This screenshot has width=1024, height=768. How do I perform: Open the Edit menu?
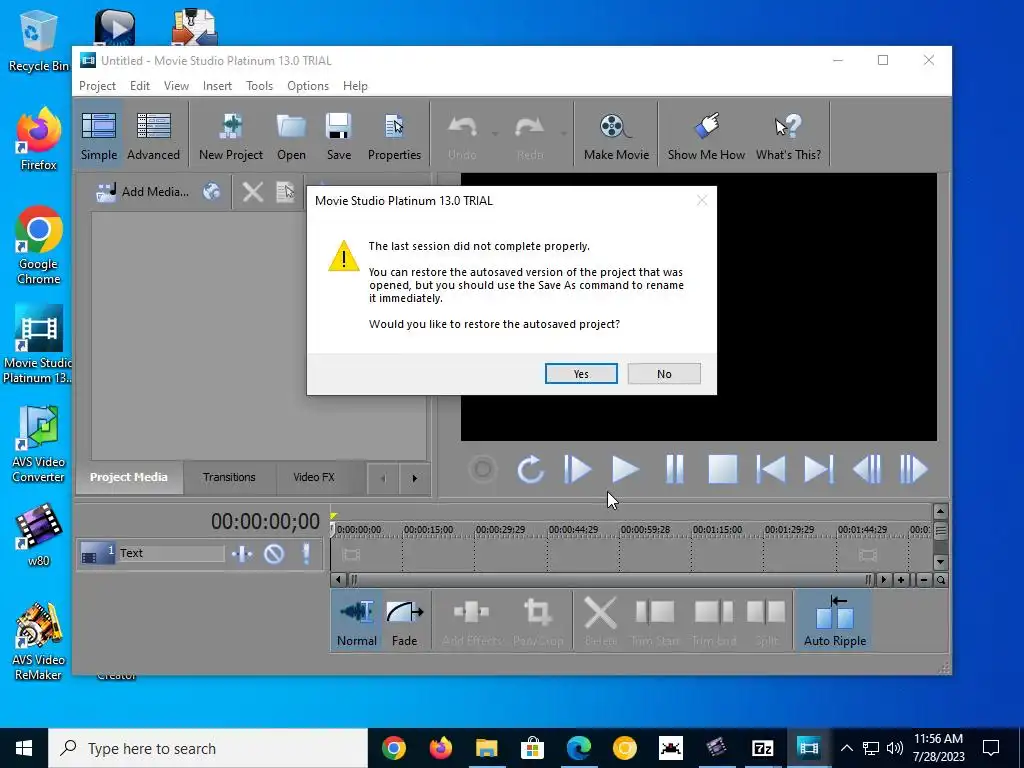(x=140, y=86)
